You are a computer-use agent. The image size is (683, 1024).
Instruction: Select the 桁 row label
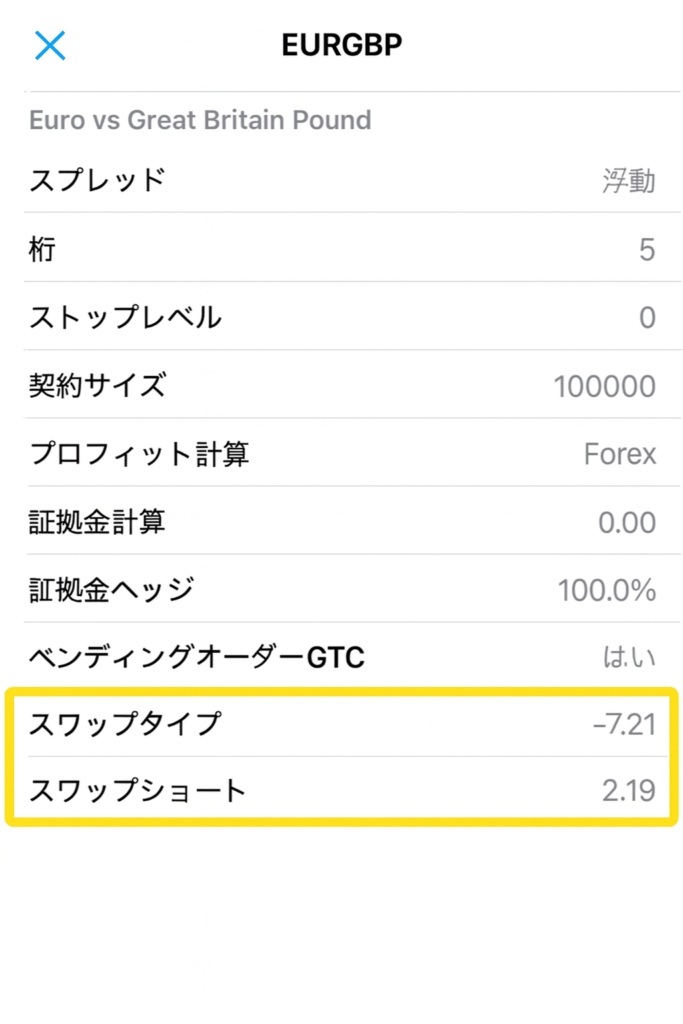point(42,249)
